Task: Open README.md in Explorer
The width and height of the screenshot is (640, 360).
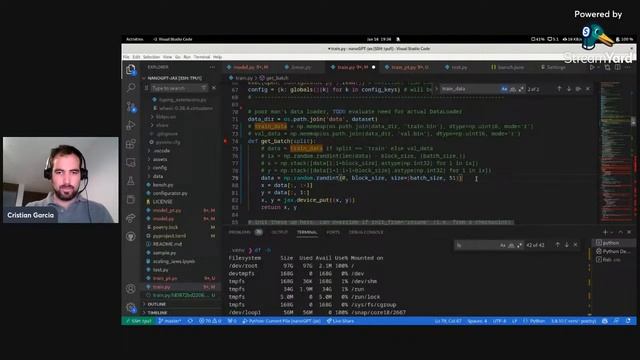Action: 167,244
